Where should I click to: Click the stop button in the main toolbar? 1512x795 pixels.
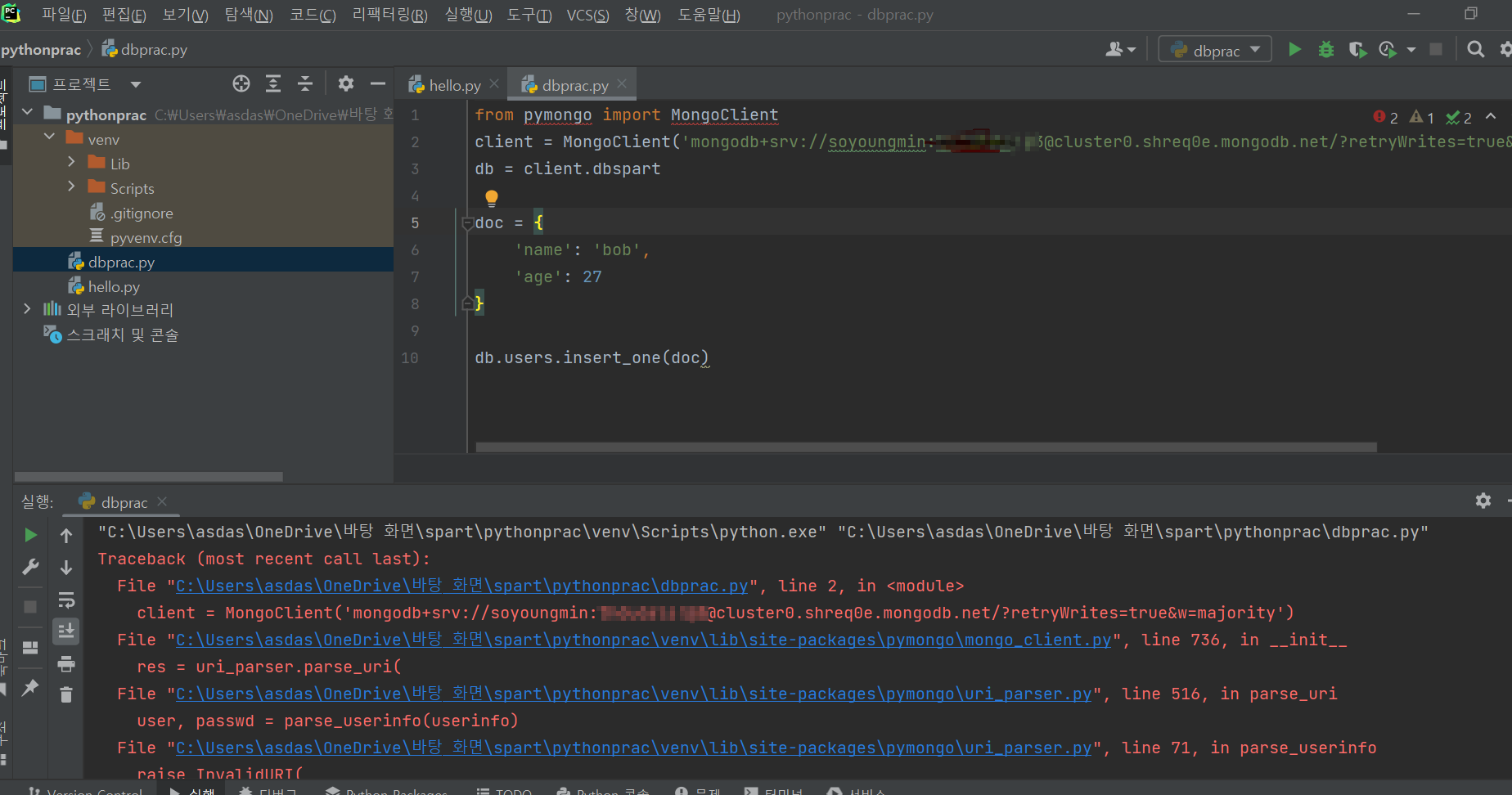point(1436,50)
